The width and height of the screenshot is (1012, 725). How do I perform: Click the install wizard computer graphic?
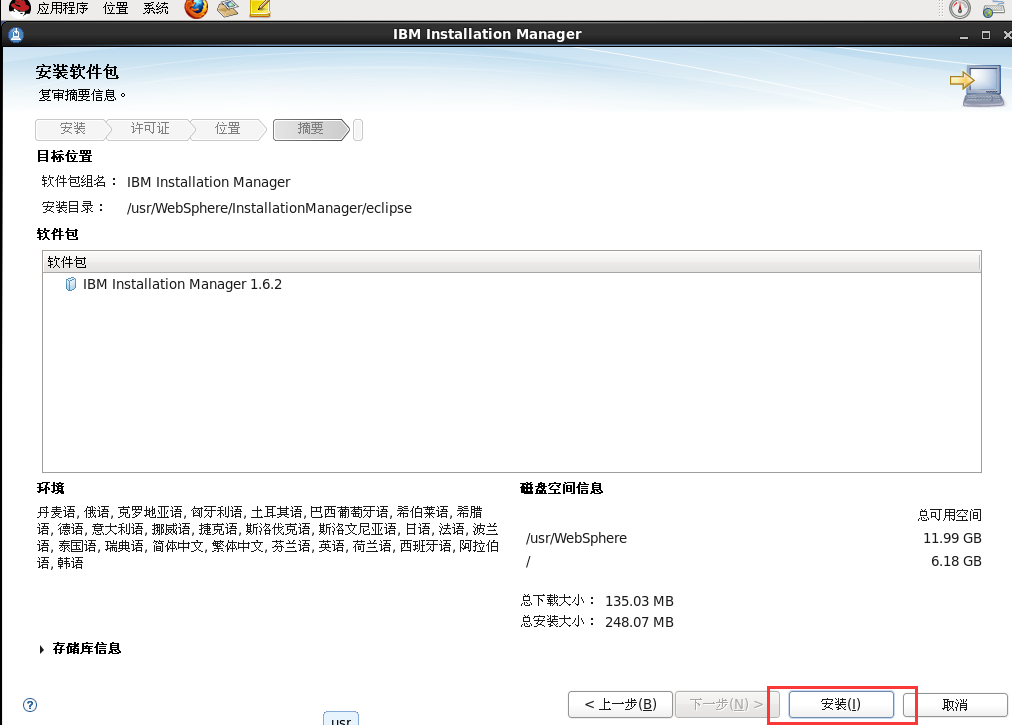point(977,85)
